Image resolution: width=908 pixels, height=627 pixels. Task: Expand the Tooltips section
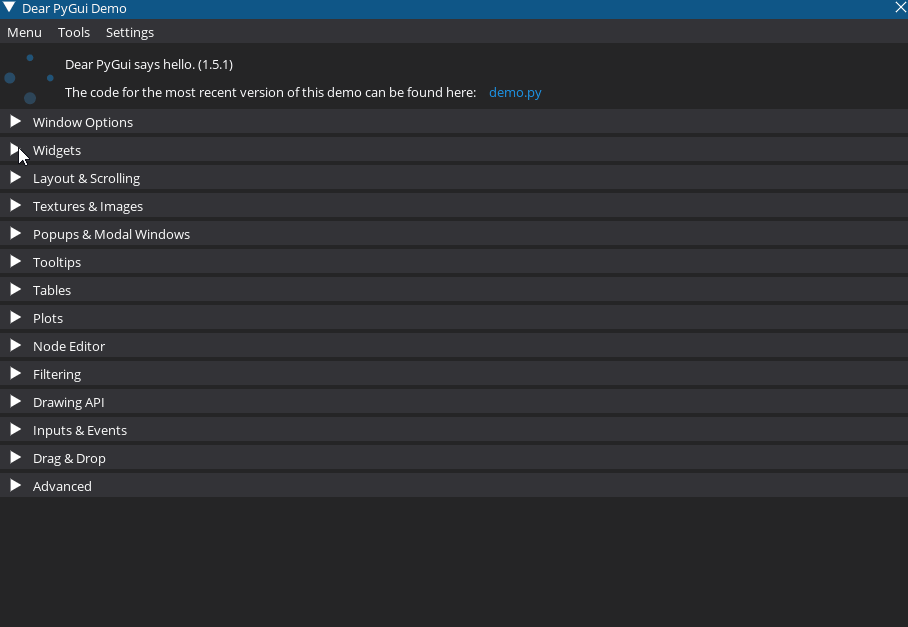[57, 261]
